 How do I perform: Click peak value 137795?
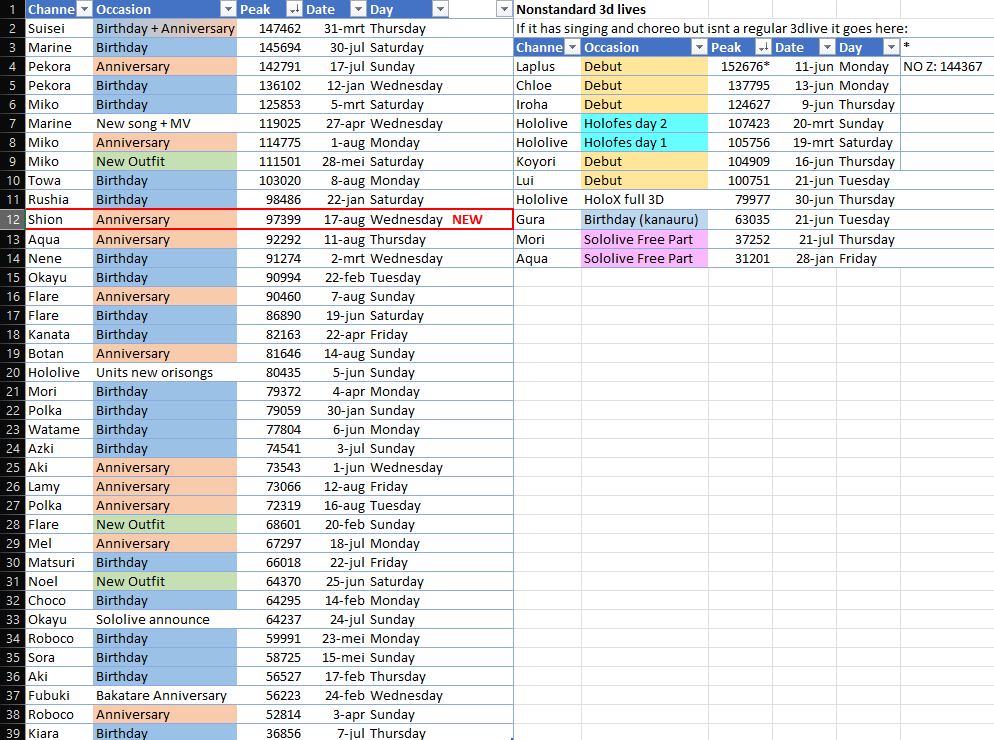[x=749, y=86]
